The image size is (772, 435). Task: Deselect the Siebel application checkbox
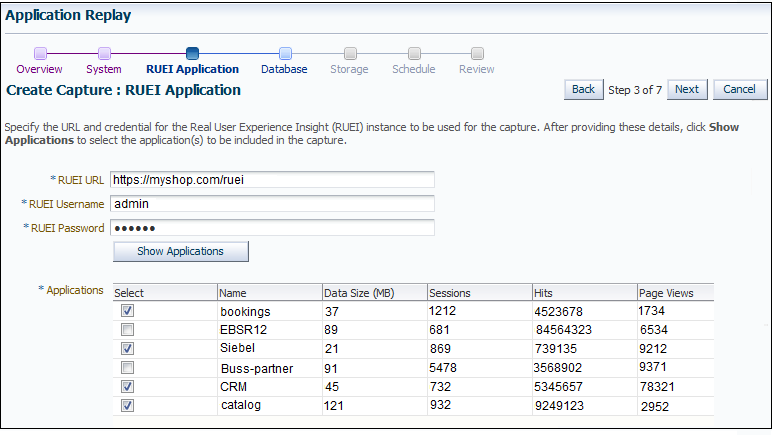point(128,348)
